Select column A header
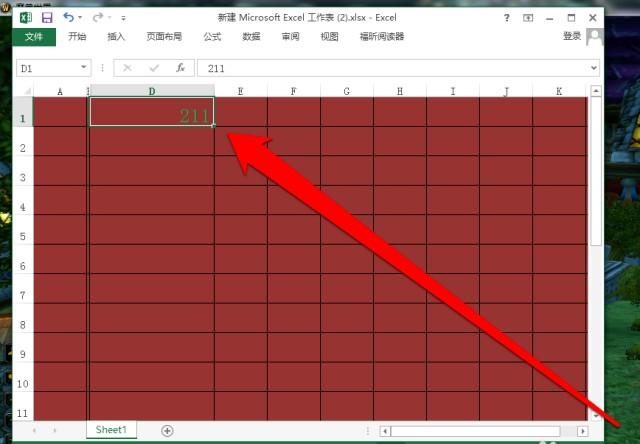Image resolution: width=640 pixels, height=444 pixels. pyautogui.click(x=60, y=91)
